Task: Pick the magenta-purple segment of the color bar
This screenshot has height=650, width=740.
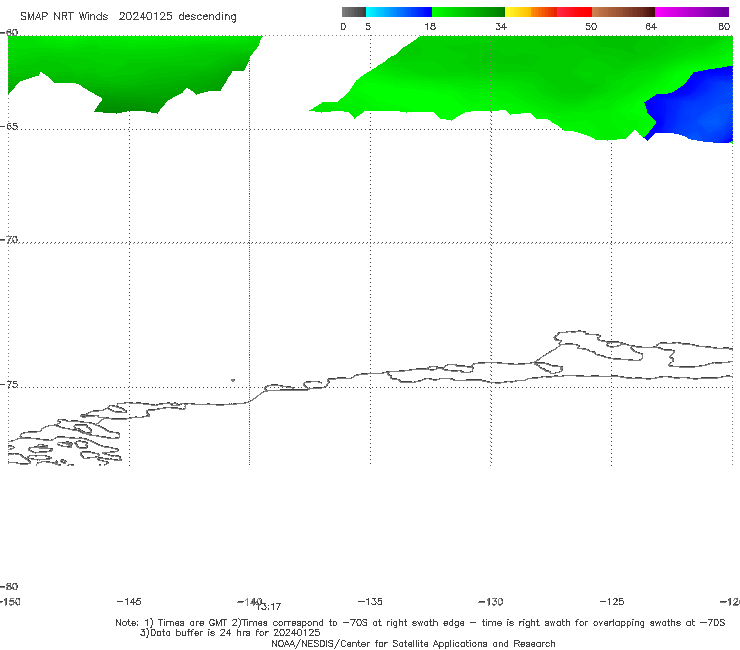Action: tap(692, 12)
